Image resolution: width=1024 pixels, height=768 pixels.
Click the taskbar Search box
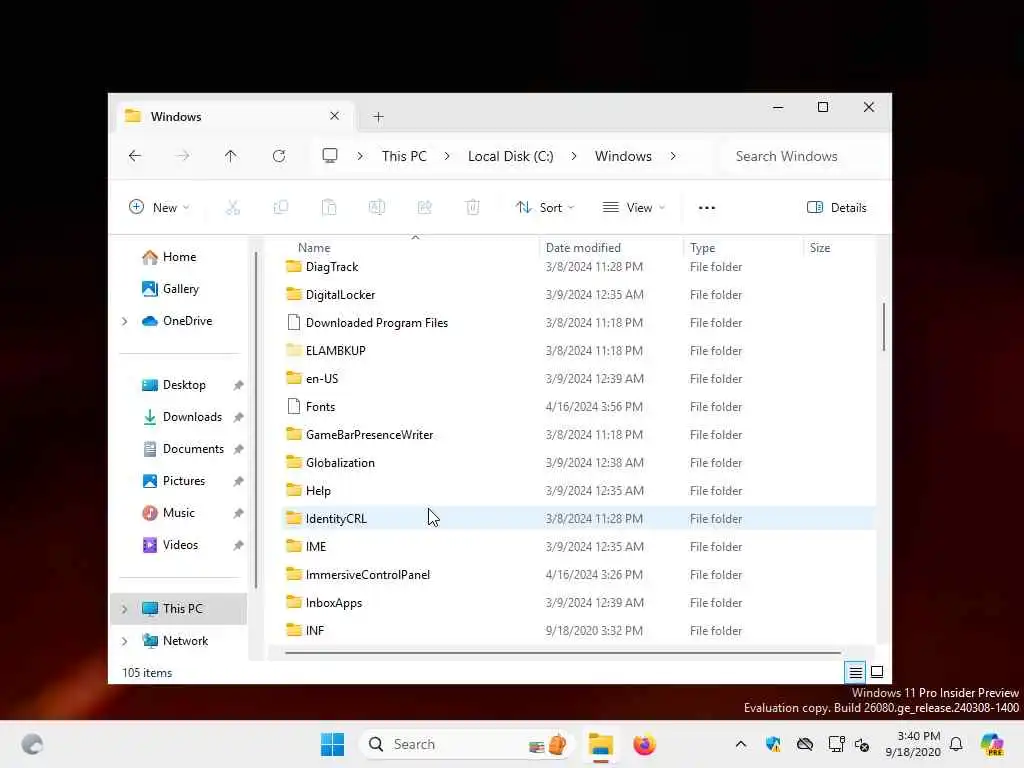[466, 744]
